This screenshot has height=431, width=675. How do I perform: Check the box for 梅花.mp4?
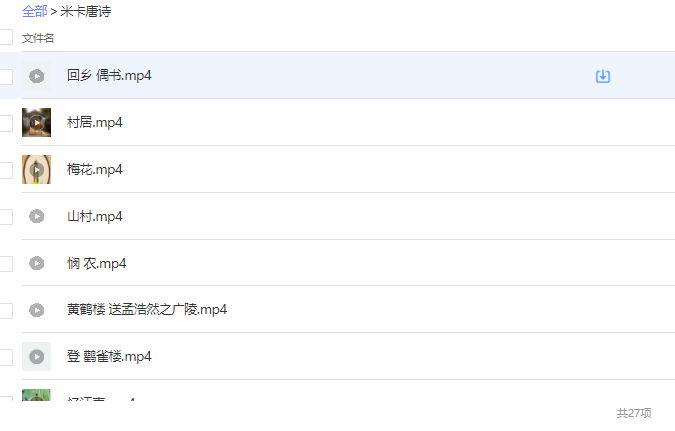pos(5,170)
